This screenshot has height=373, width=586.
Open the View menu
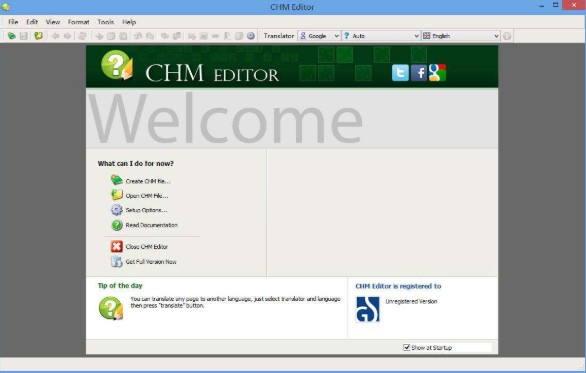(53, 22)
